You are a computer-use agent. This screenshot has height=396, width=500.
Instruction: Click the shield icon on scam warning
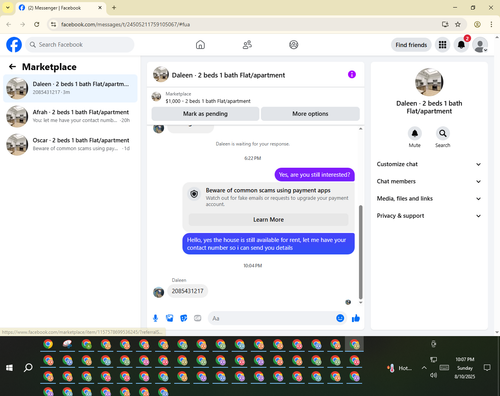194,194
